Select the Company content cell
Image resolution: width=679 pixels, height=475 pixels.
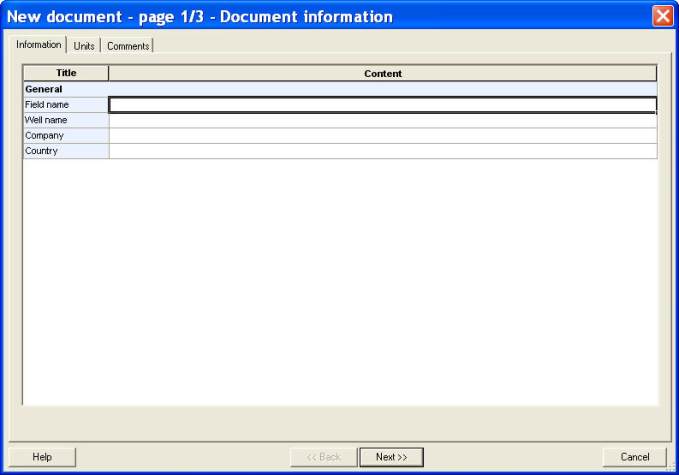click(x=382, y=136)
